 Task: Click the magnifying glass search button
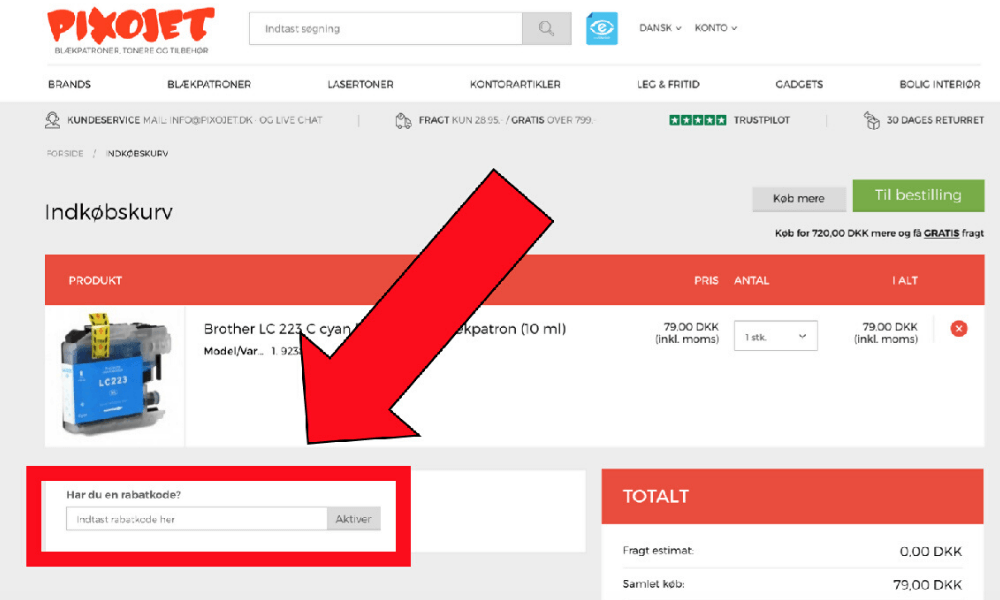tap(546, 29)
